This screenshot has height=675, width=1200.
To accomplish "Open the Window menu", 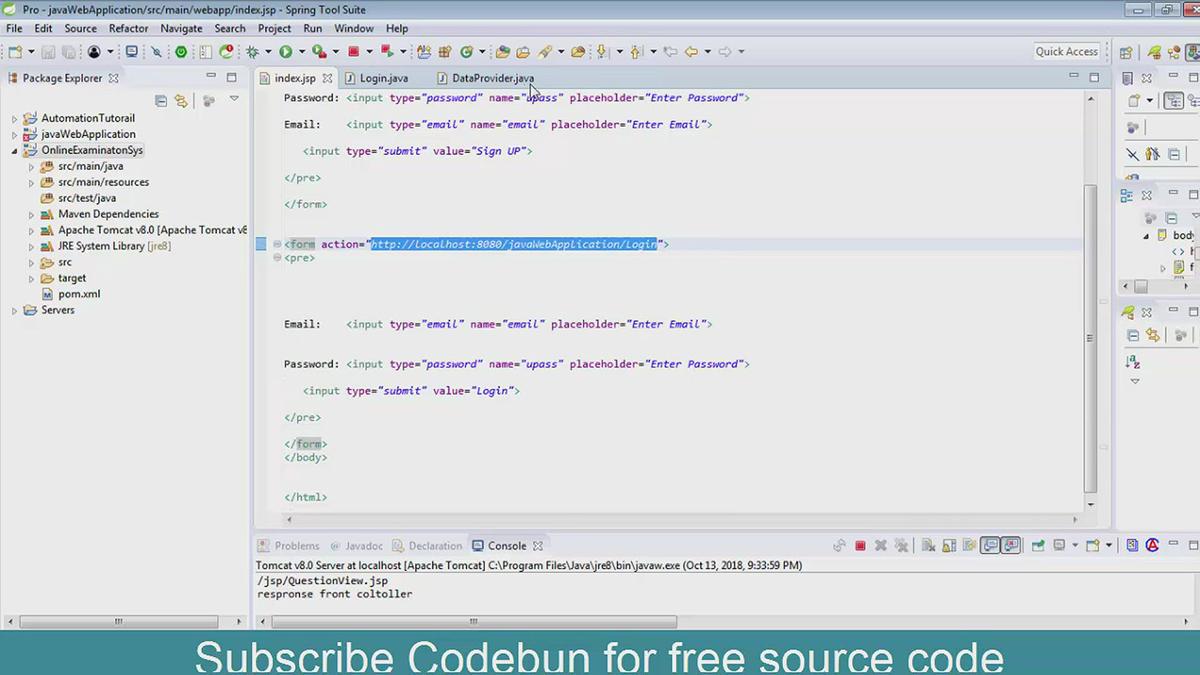I will pyautogui.click(x=354, y=28).
